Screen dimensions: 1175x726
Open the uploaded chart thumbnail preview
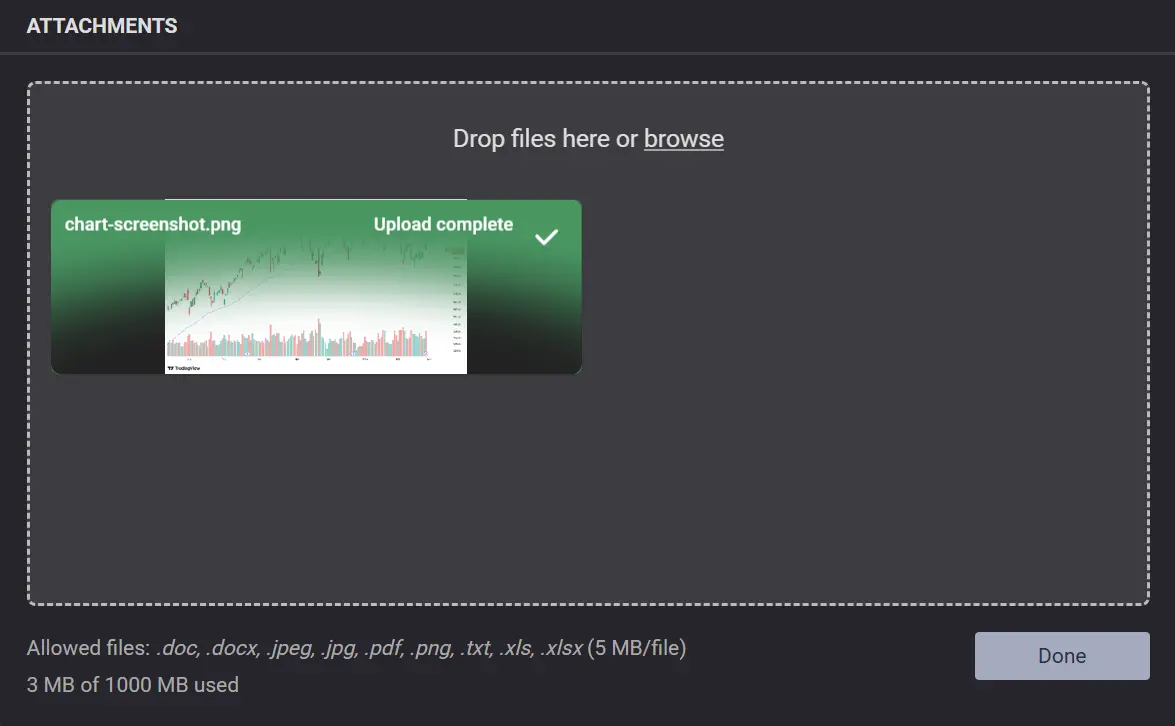point(315,300)
